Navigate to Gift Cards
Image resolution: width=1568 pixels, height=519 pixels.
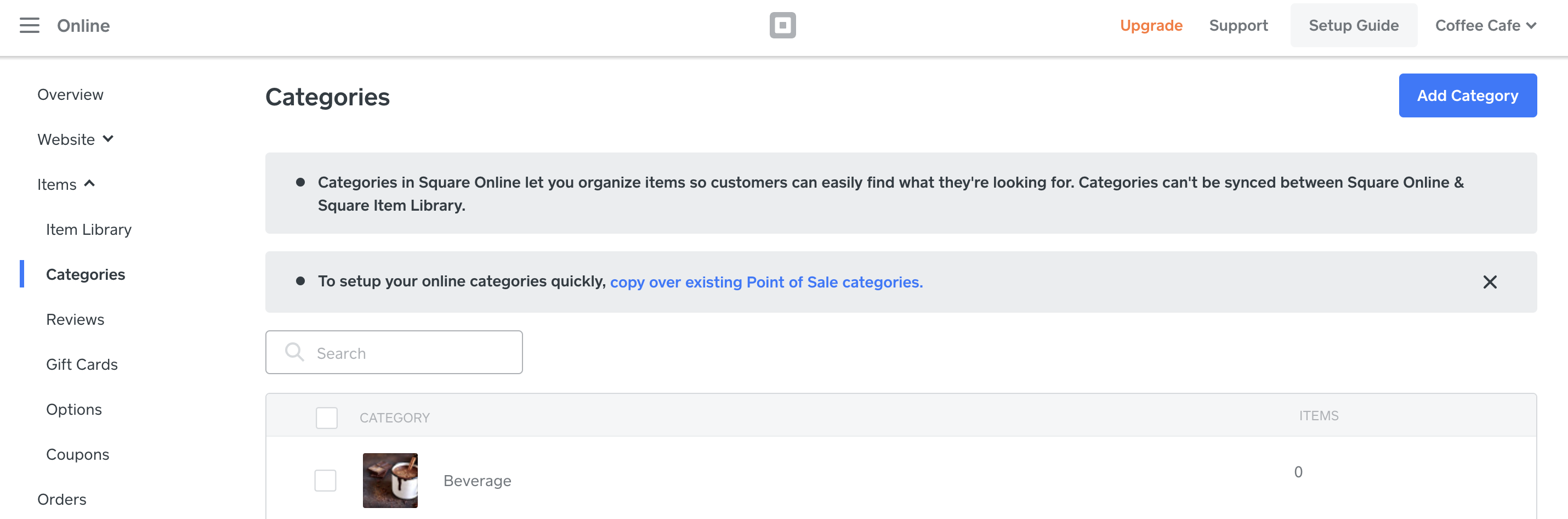82,364
